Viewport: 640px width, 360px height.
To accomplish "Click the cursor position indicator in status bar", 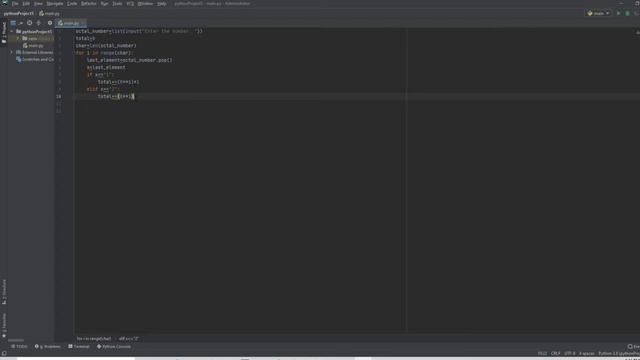I will (542, 353).
